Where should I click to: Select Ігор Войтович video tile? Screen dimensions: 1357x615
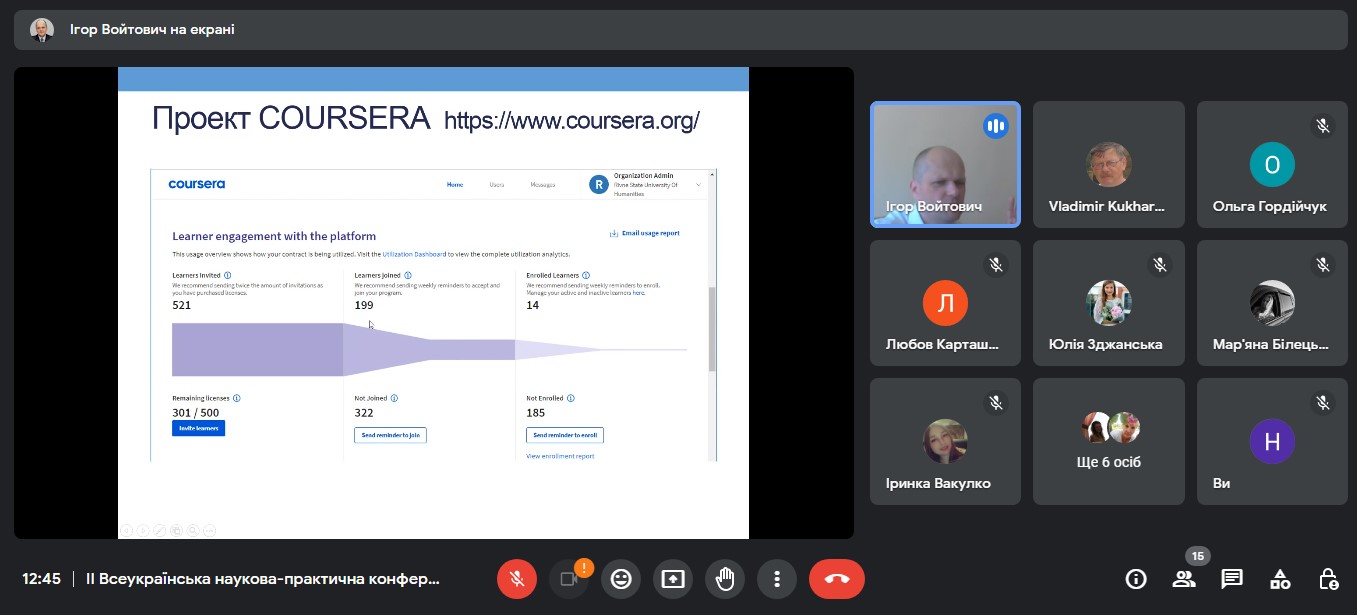945,165
